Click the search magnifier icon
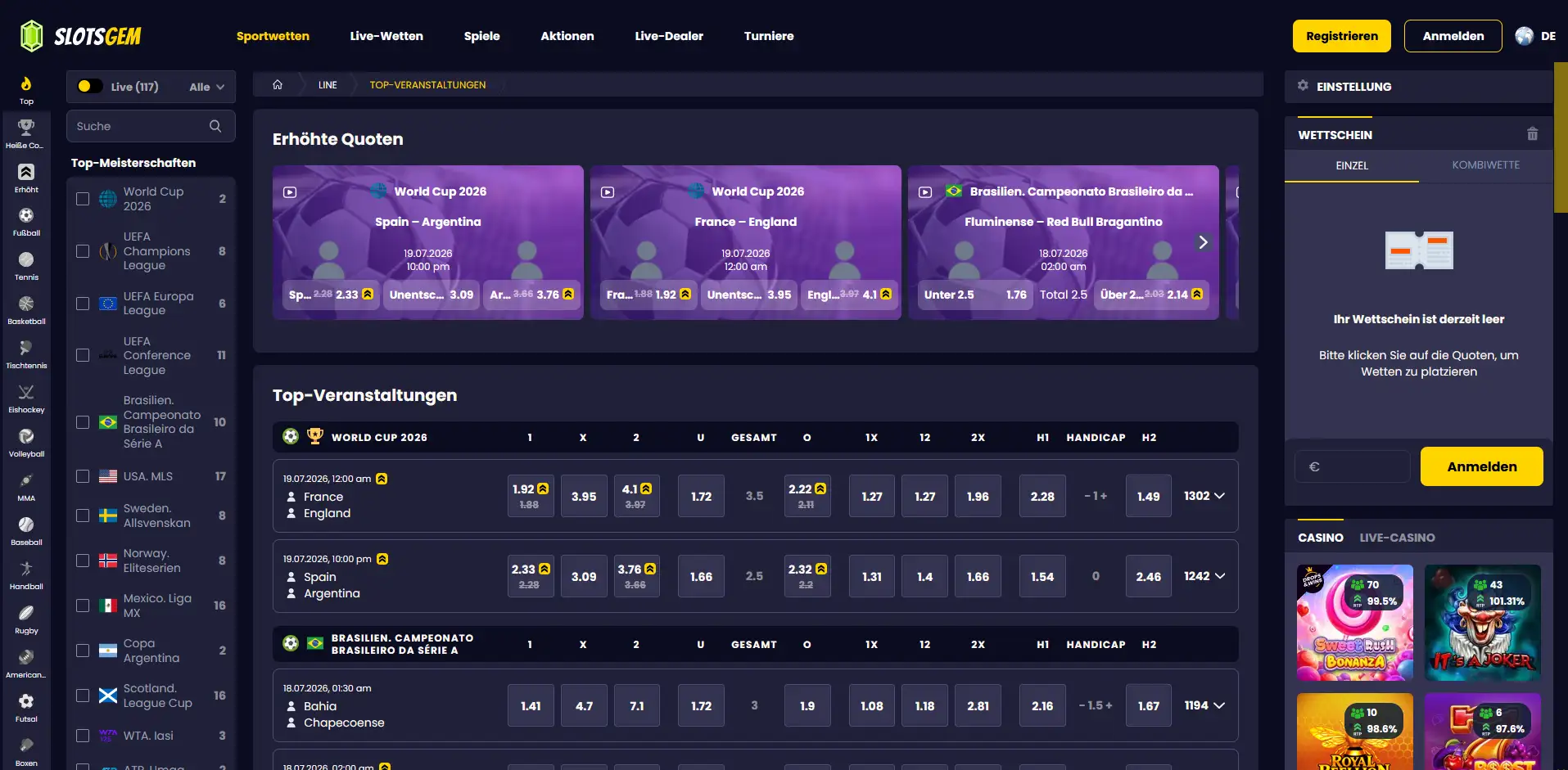This screenshot has width=1568, height=770. tap(215, 126)
